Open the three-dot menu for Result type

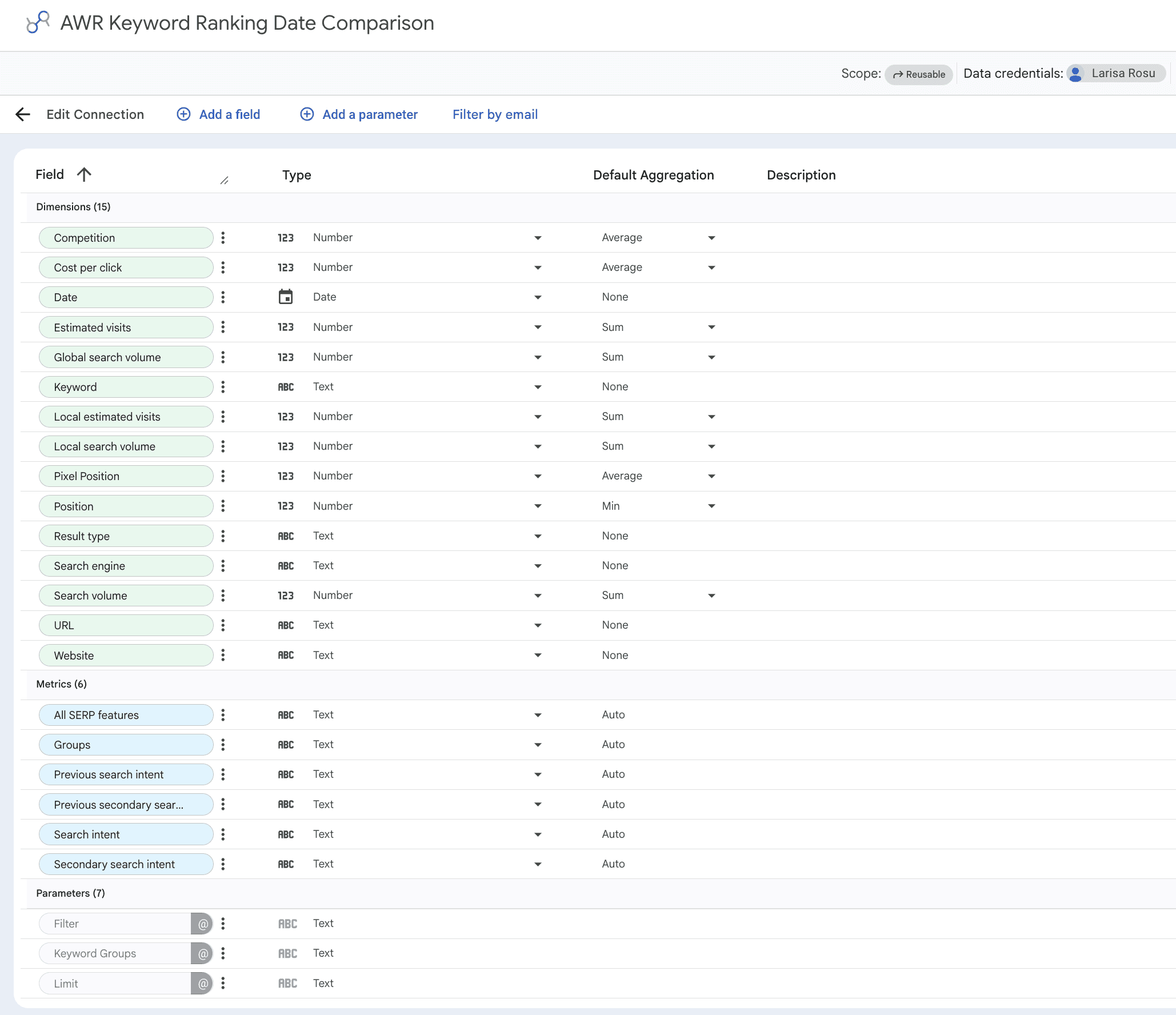(223, 536)
